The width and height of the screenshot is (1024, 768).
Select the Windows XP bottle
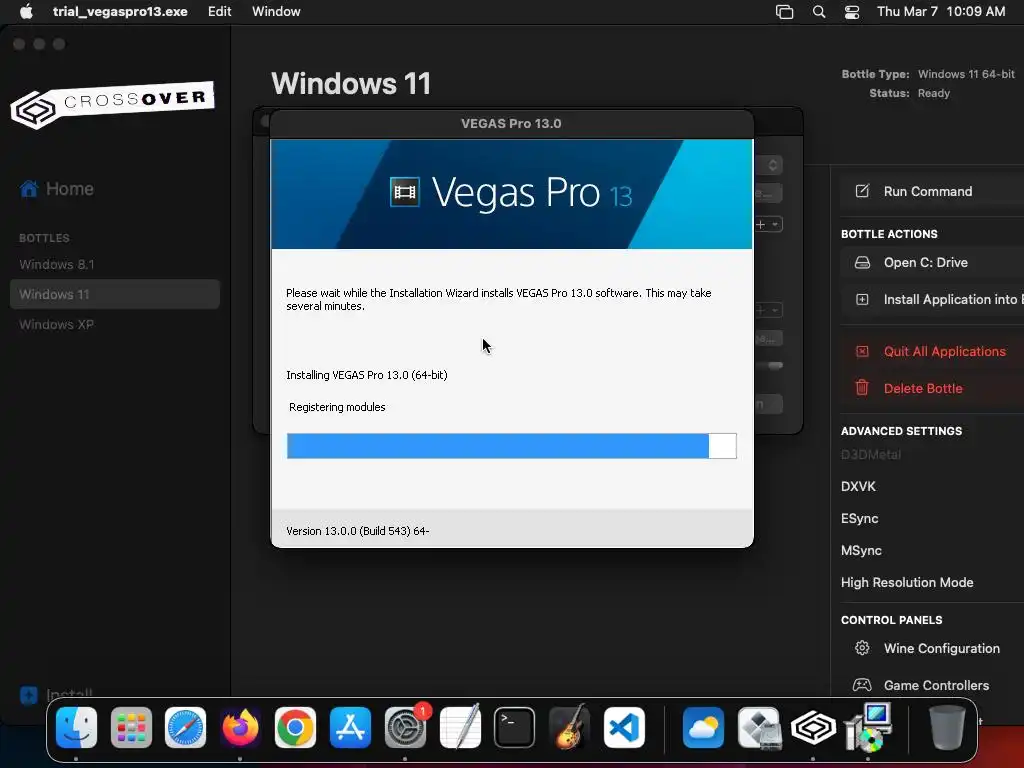(56, 325)
